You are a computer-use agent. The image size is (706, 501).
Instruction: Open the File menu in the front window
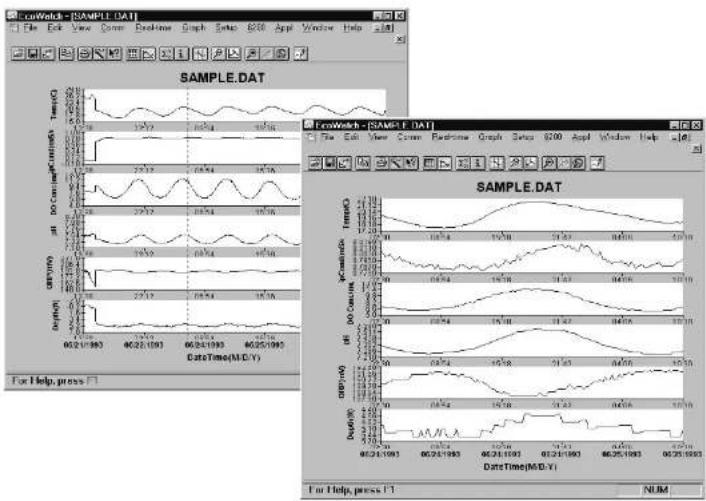pos(327,137)
